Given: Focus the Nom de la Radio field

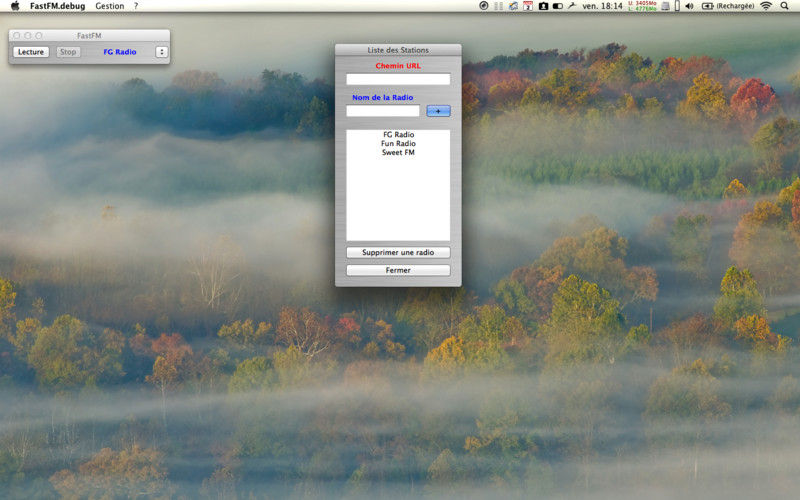Looking at the screenshot, I should click(x=383, y=111).
